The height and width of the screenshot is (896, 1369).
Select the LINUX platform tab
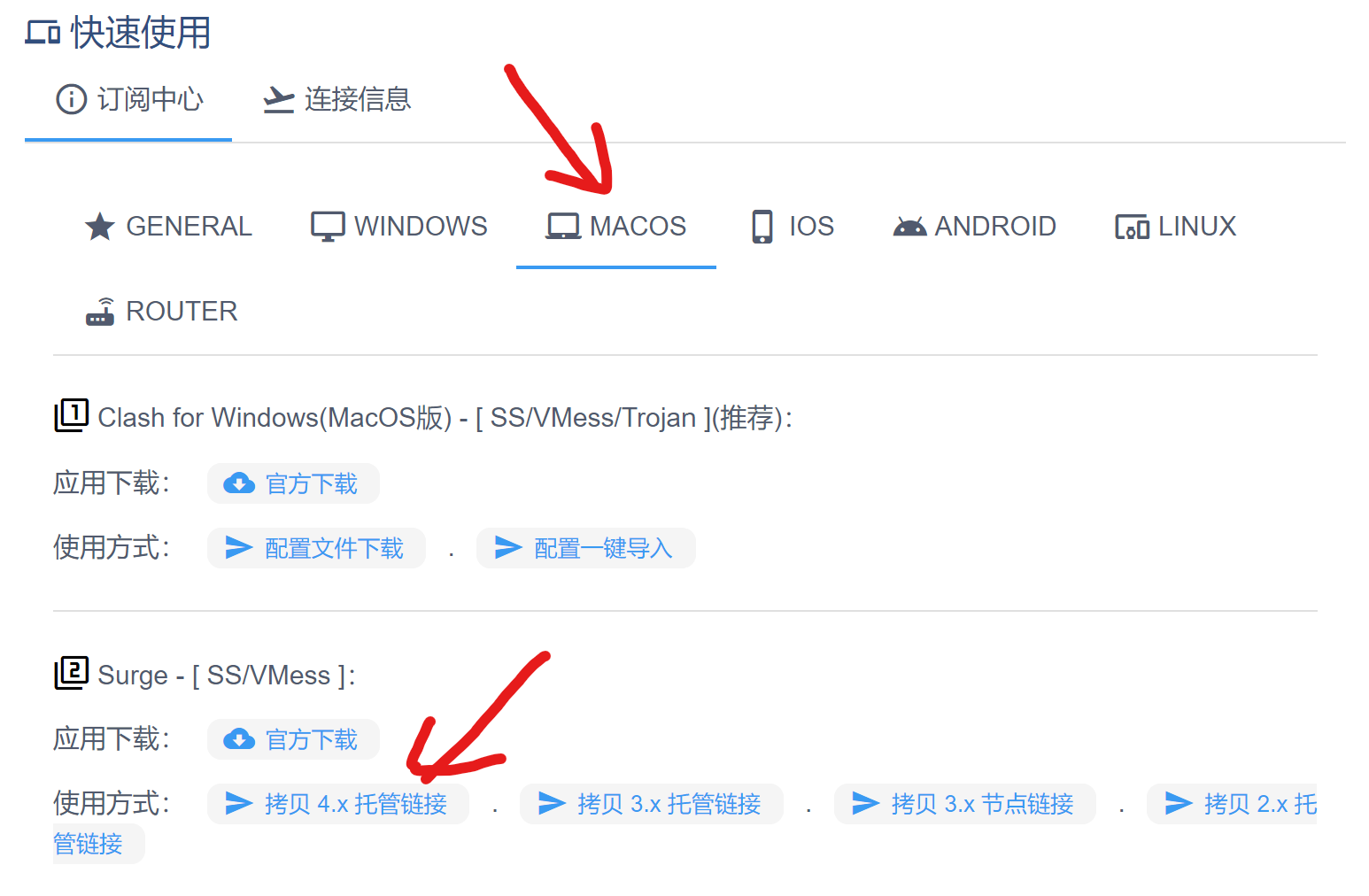point(1175,227)
